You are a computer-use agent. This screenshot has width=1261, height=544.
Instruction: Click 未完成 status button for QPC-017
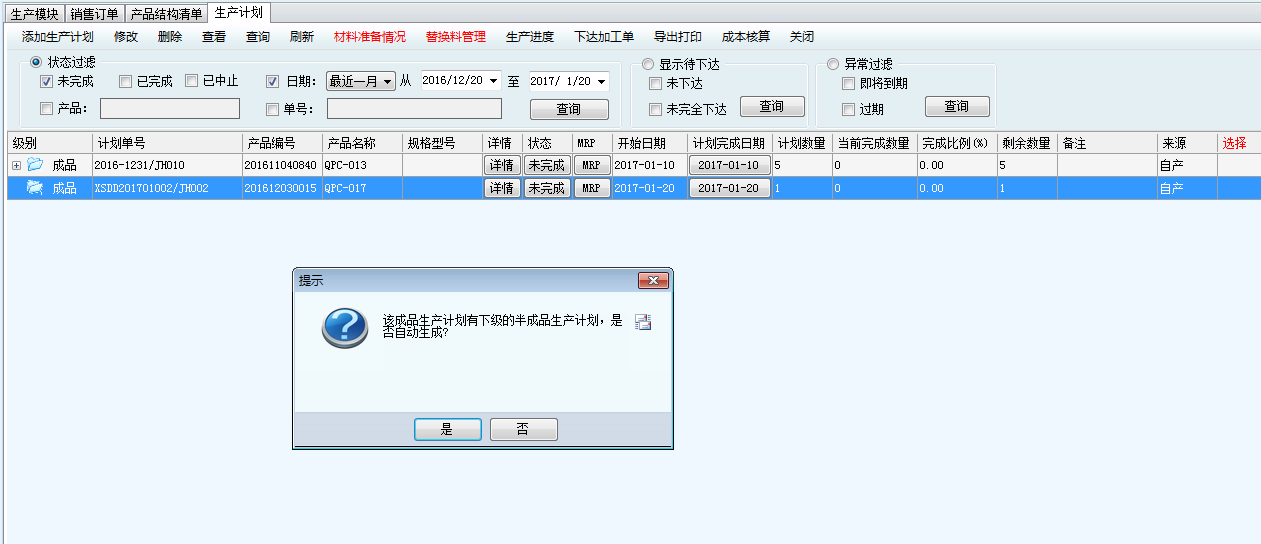pos(547,188)
